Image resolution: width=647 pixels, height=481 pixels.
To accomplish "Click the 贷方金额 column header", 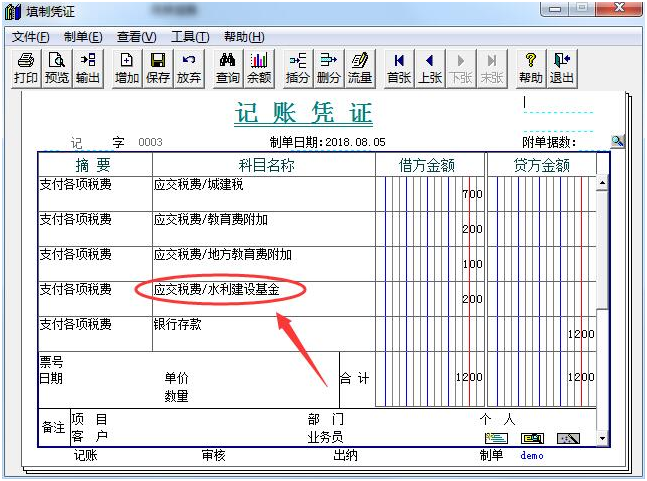I will point(542,165).
